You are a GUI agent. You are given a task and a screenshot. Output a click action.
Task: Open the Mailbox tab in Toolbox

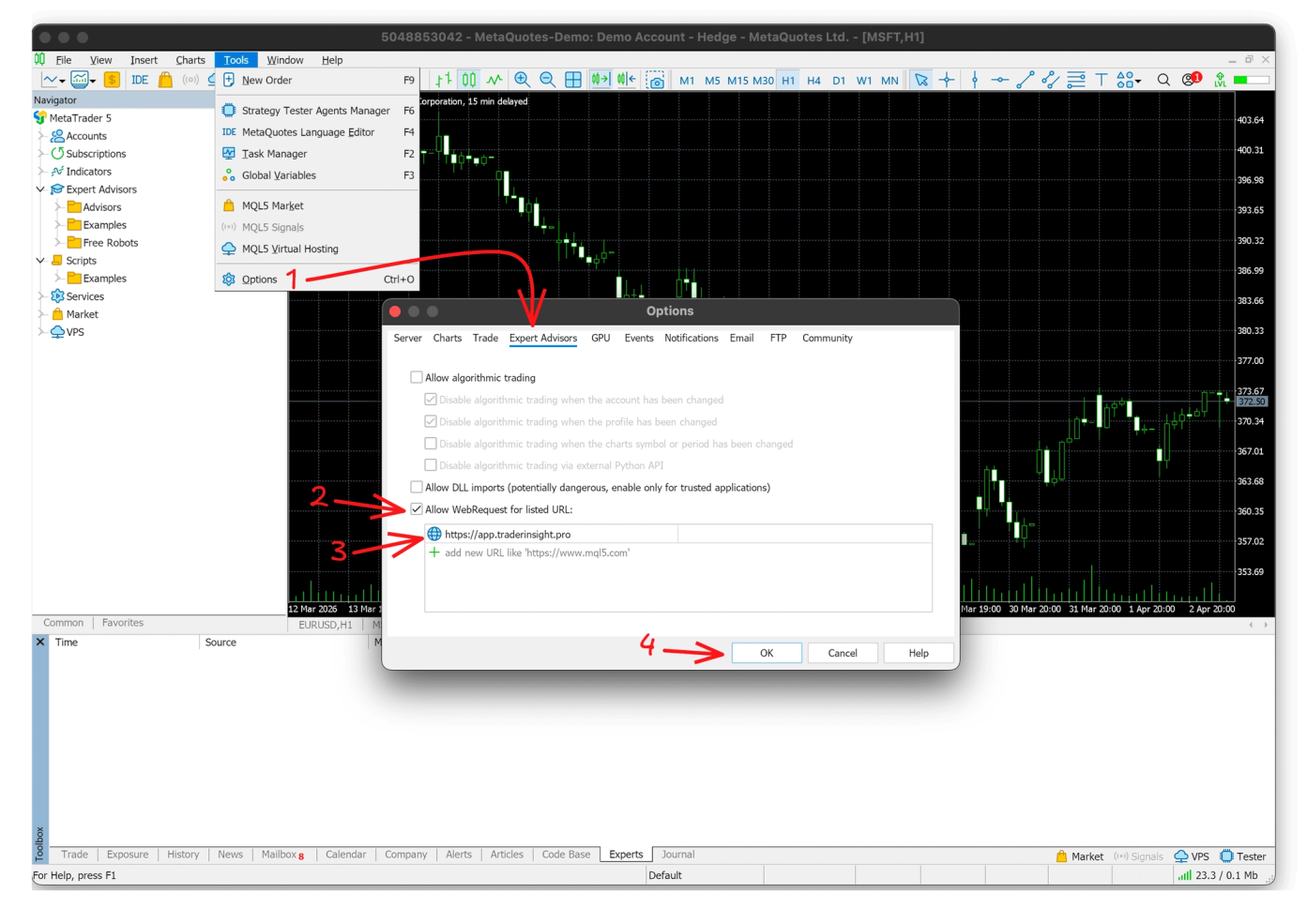[x=283, y=855]
